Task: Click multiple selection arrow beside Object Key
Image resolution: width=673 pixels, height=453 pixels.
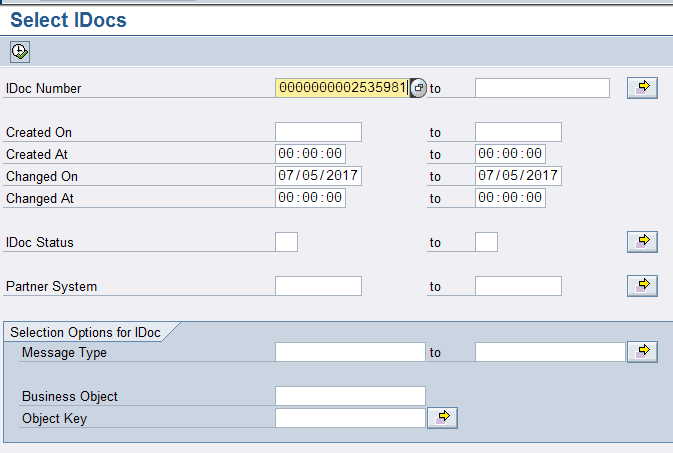Action: tap(442, 418)
